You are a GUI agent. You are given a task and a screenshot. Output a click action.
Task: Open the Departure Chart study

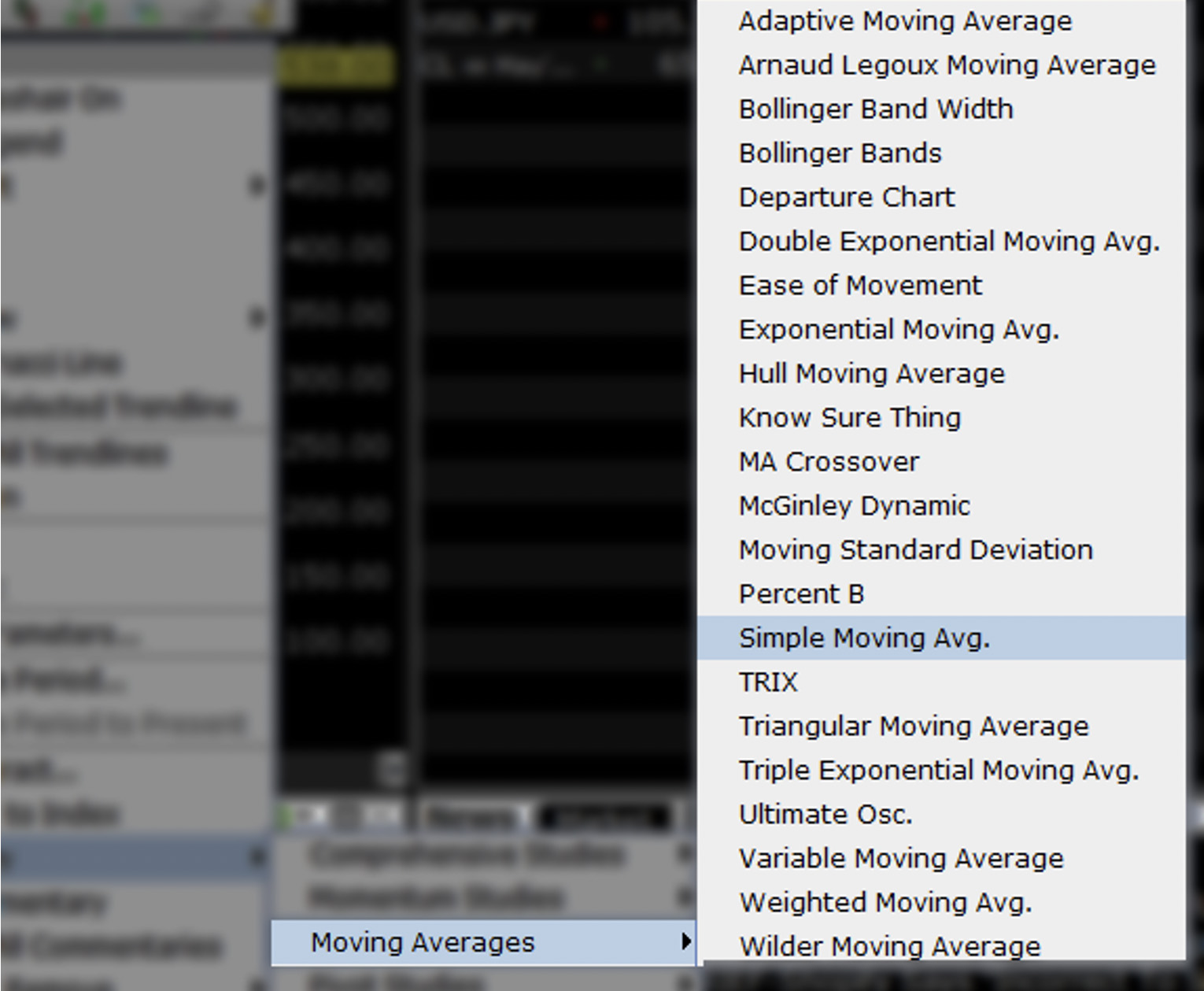(846, 198)
